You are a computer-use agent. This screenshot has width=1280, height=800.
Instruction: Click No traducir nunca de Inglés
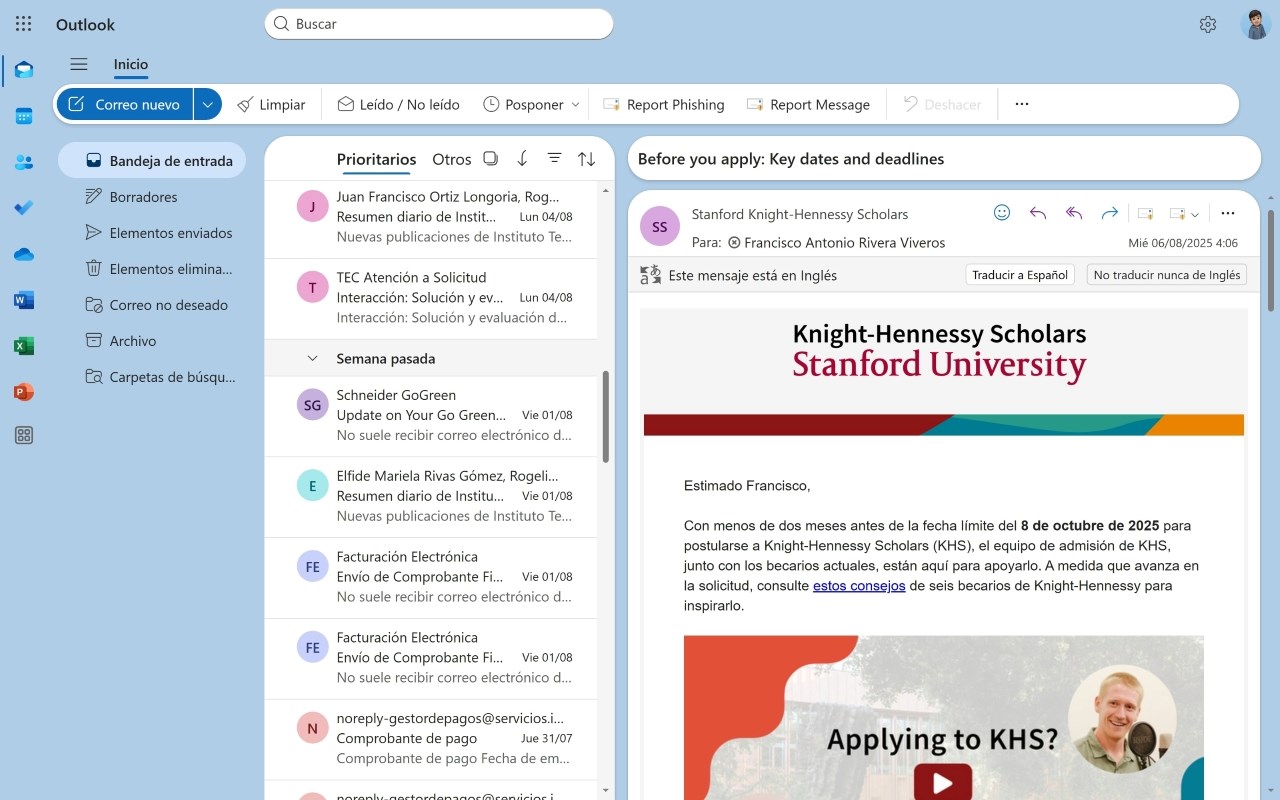(1167, 275)
